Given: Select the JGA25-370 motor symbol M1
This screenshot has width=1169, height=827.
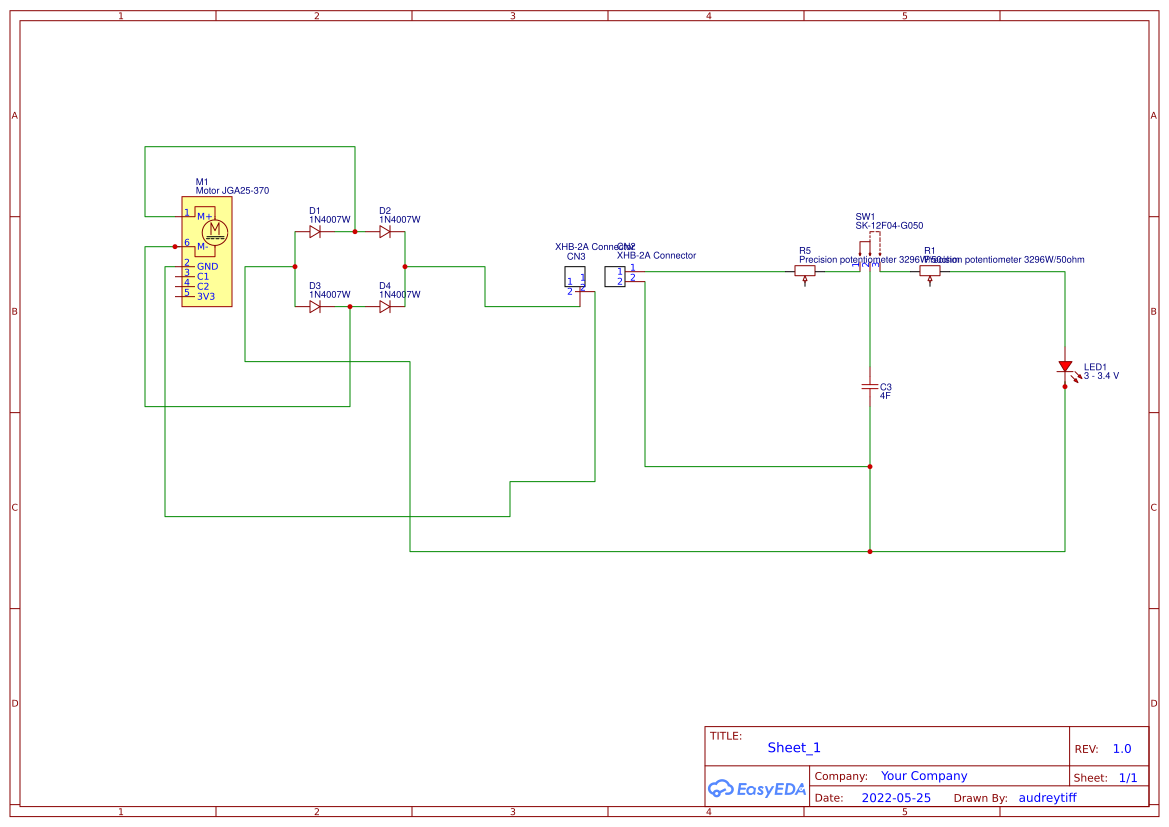Looking at the screenshot, I should 206,250.
